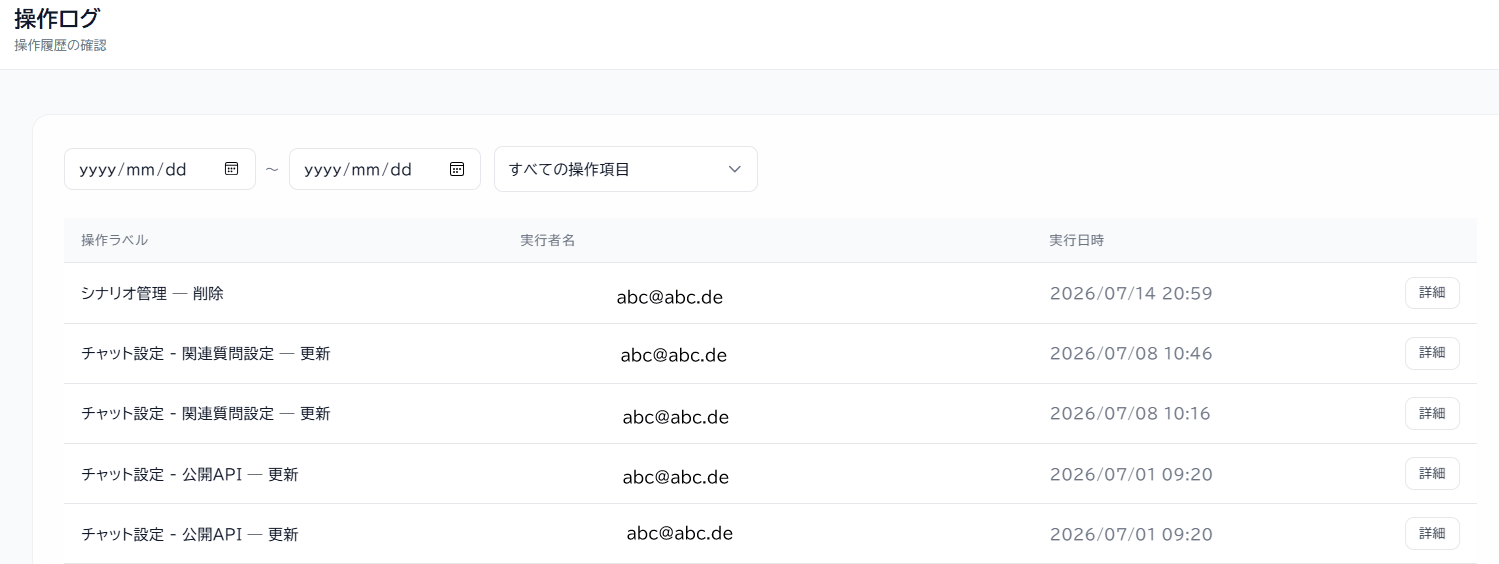Select the timestamp 2026/07/14 20:59
Image resolution: width=1499 pixels, height=564 pixels.
[1131, 293]
